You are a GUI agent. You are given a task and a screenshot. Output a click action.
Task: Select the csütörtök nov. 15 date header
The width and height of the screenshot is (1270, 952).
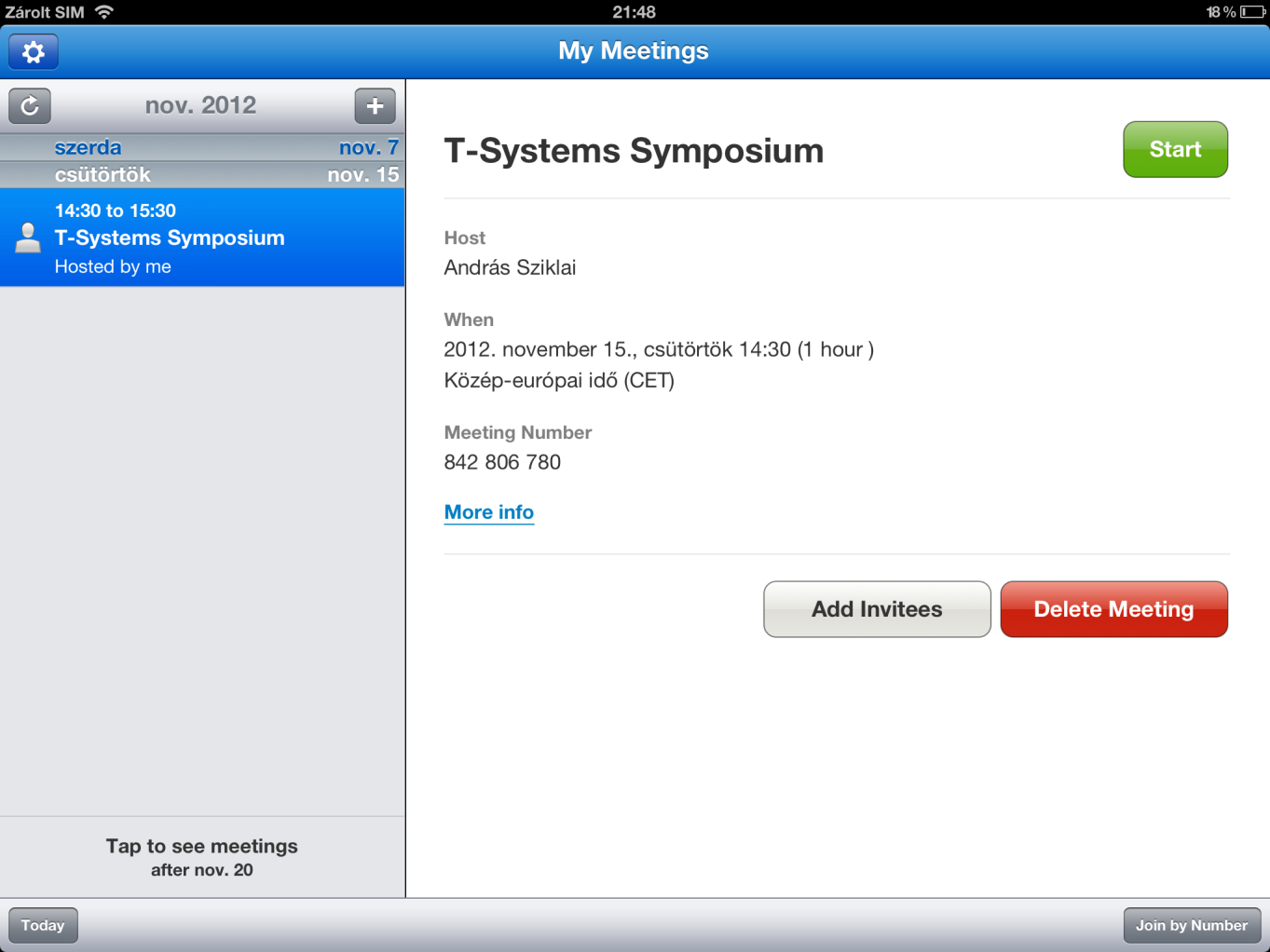pos(202,174)
